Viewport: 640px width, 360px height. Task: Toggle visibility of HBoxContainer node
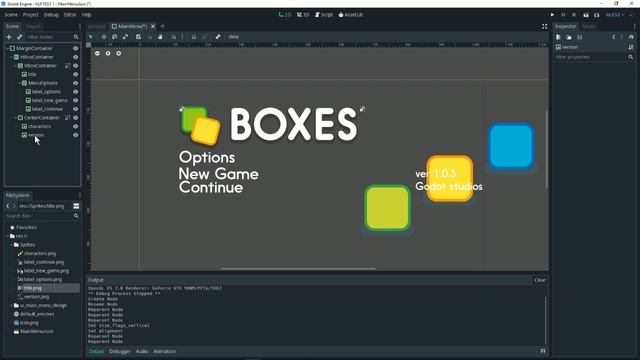pos(76,57)
